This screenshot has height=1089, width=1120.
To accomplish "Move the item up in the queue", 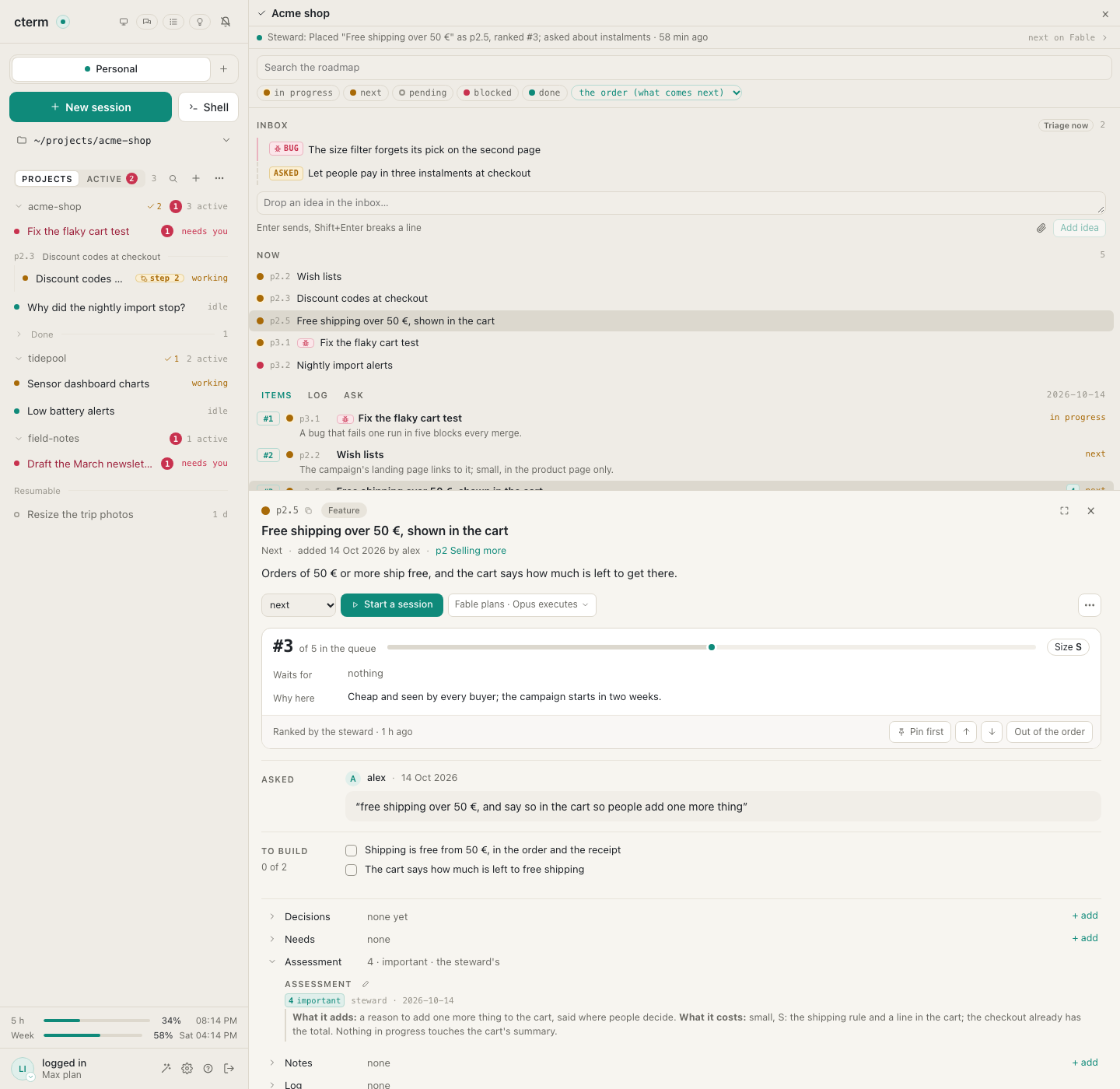I will pyautogui.click(x=966, y=732).
